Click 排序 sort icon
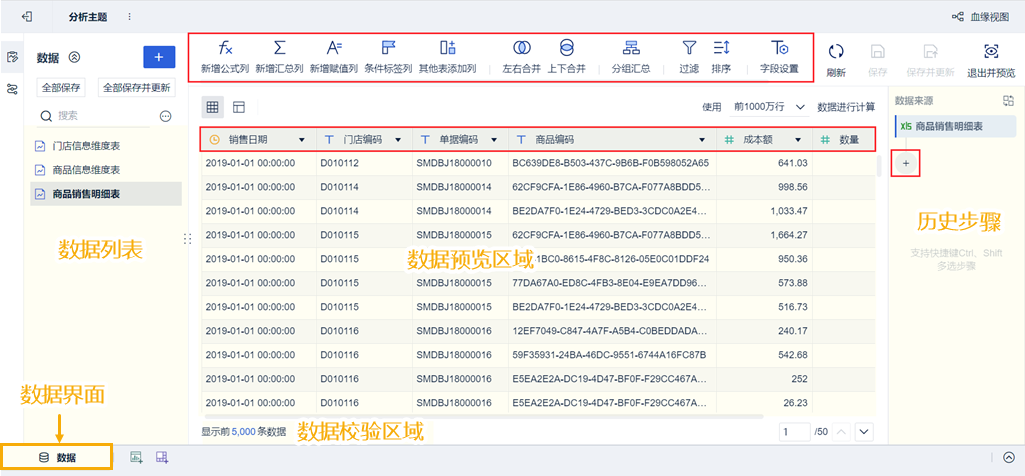The height and width of the screenshot is (476, 1025). point(721,48)
